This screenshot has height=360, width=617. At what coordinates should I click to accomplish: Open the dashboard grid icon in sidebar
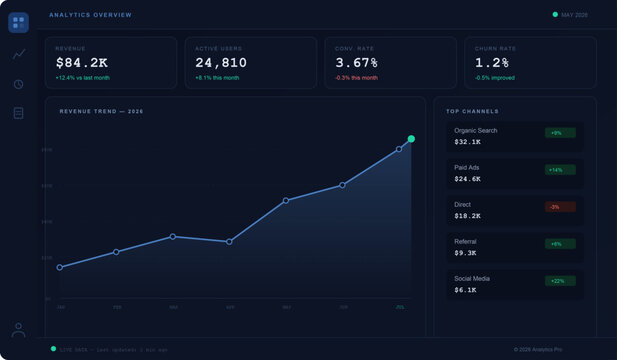(18, 22)
